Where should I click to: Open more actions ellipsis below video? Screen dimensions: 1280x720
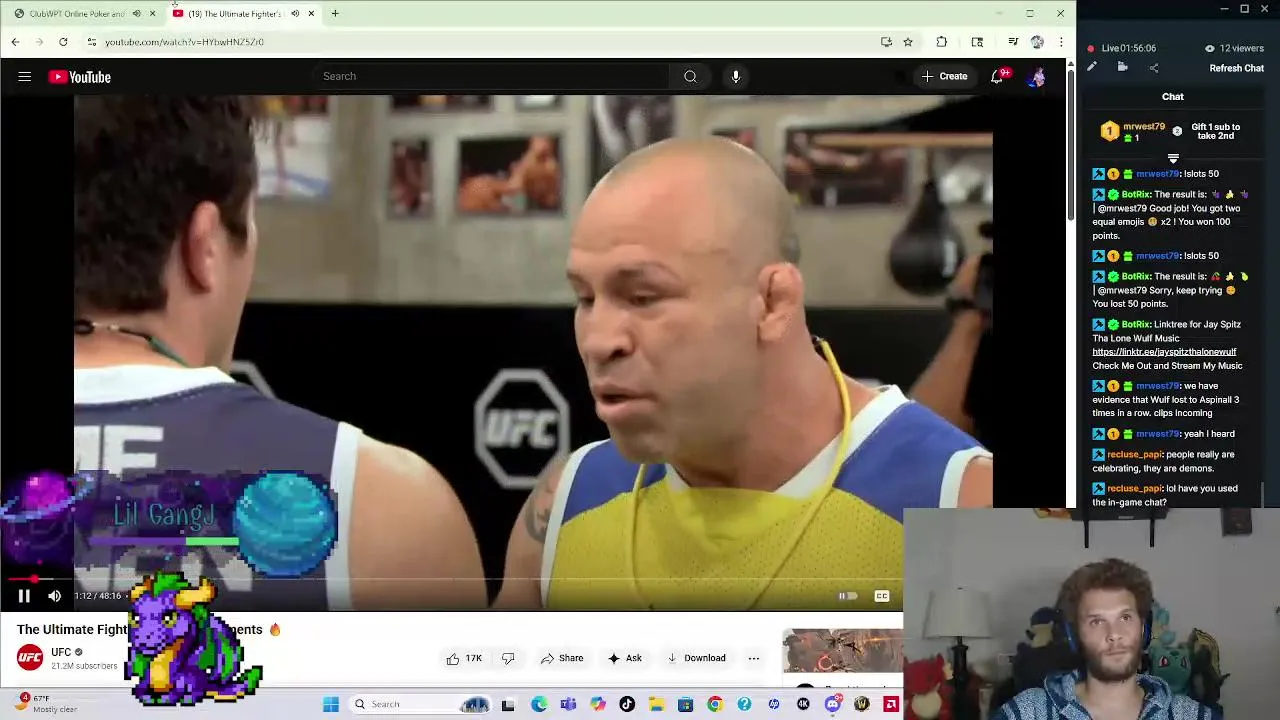point(754,658)
